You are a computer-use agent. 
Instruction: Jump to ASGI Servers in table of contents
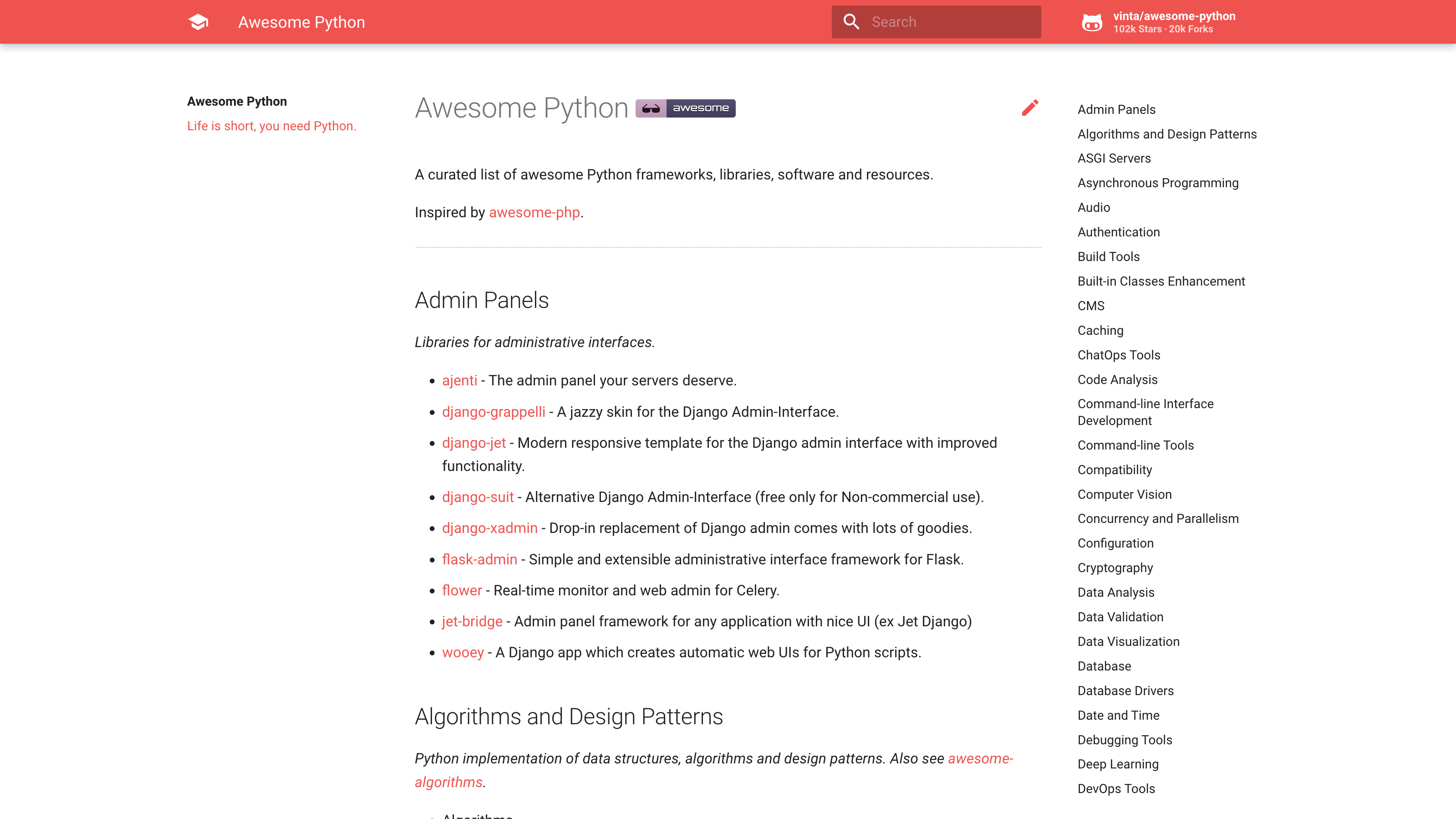point(1114,159)
